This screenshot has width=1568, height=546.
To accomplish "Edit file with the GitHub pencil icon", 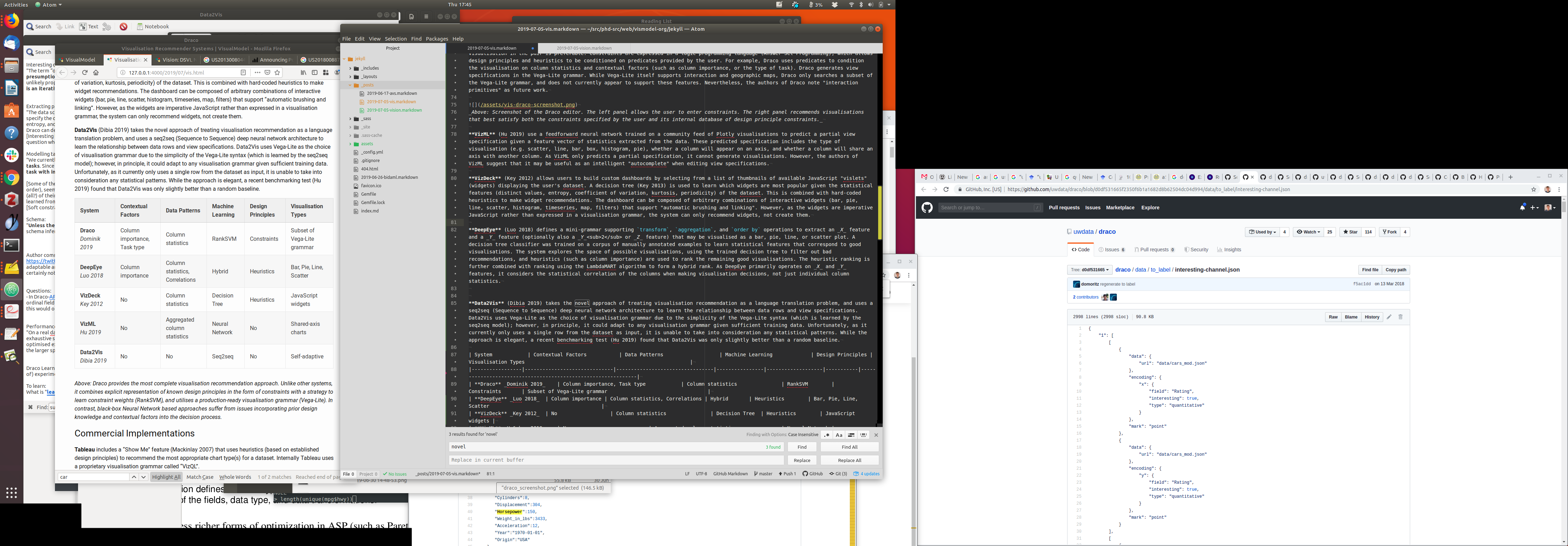I will pyautogui.click(x=1389, y=317).
